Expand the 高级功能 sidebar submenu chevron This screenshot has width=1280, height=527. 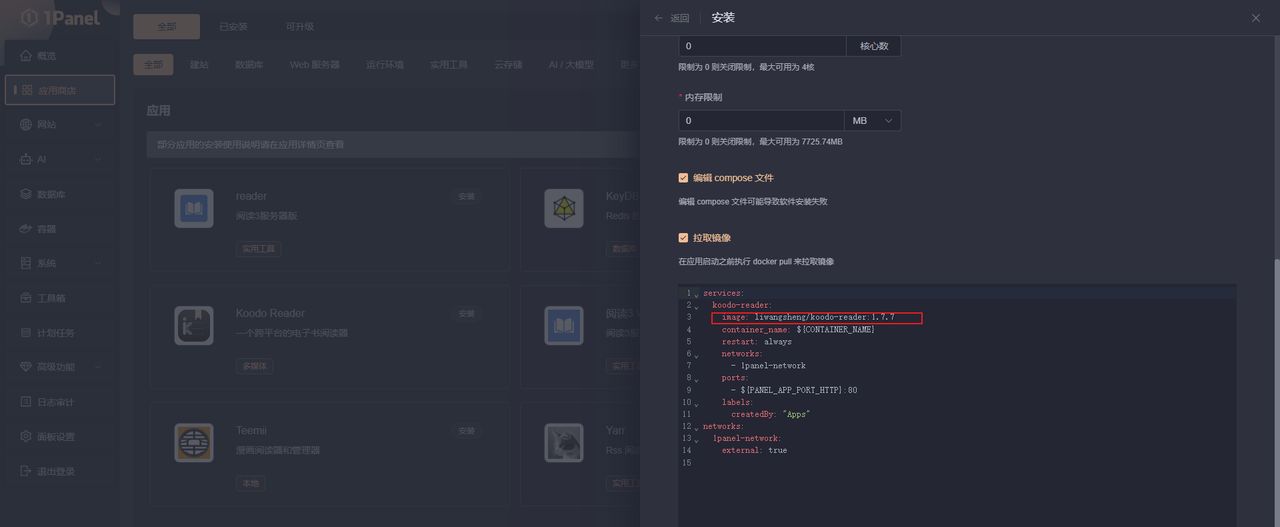(x=98, y=367)
